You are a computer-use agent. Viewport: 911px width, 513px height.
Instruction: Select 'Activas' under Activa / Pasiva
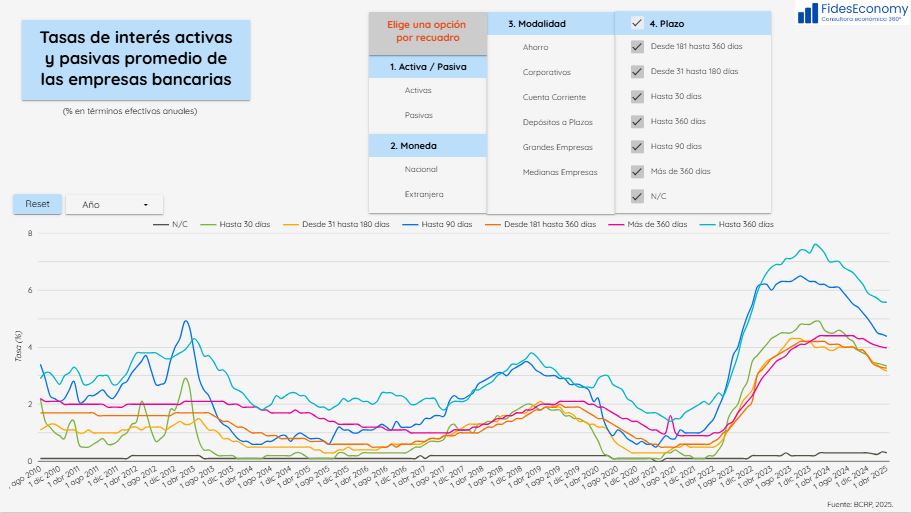pos(418,91)
